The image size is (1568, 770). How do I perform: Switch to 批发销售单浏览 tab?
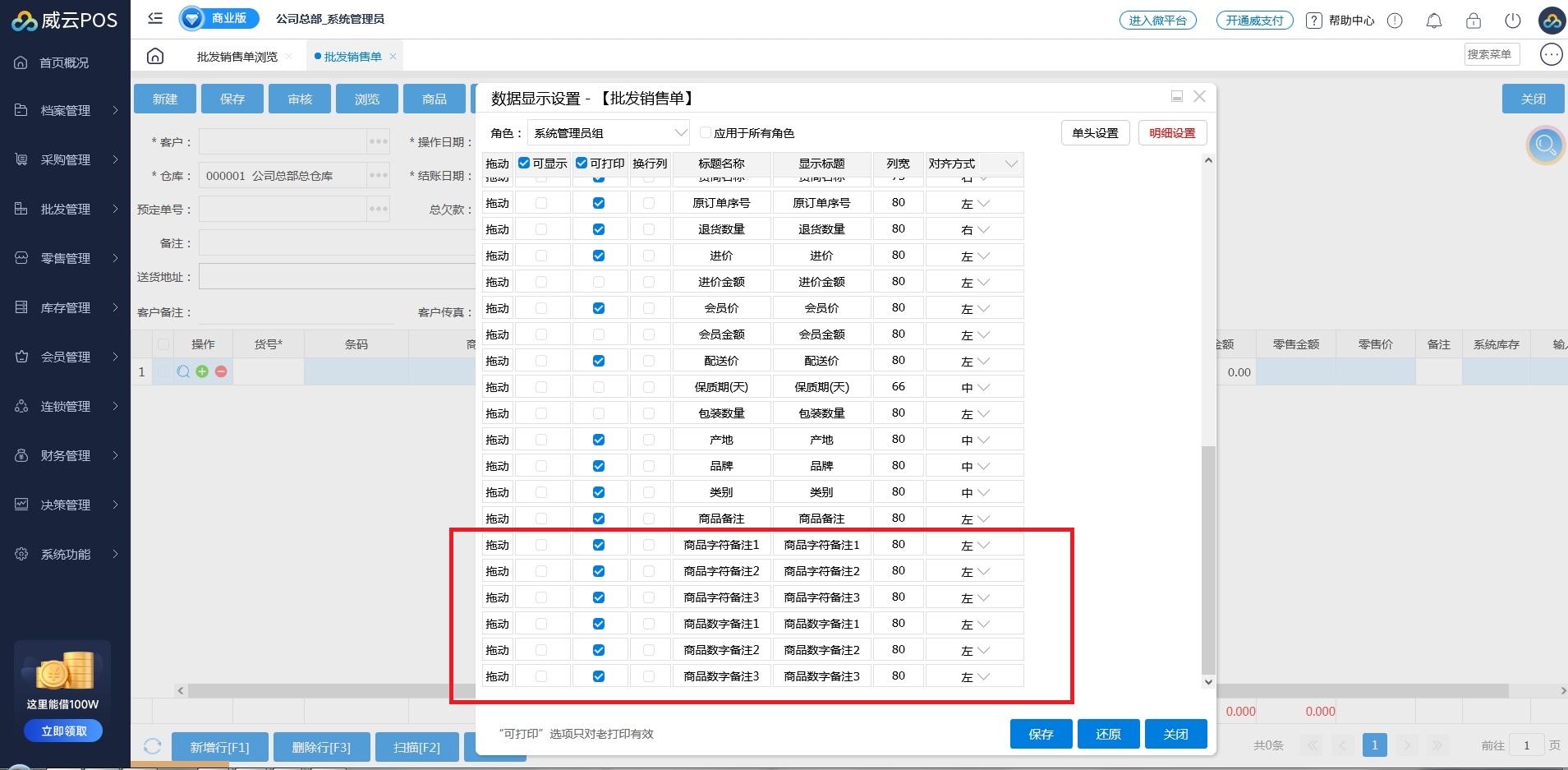tap(237, 57)
